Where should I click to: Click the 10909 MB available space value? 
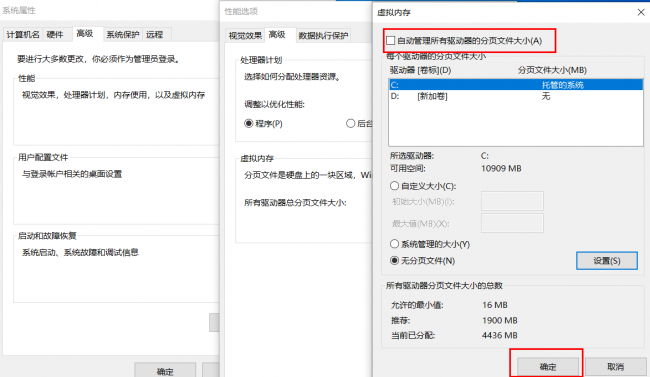[x=501, y=168]
